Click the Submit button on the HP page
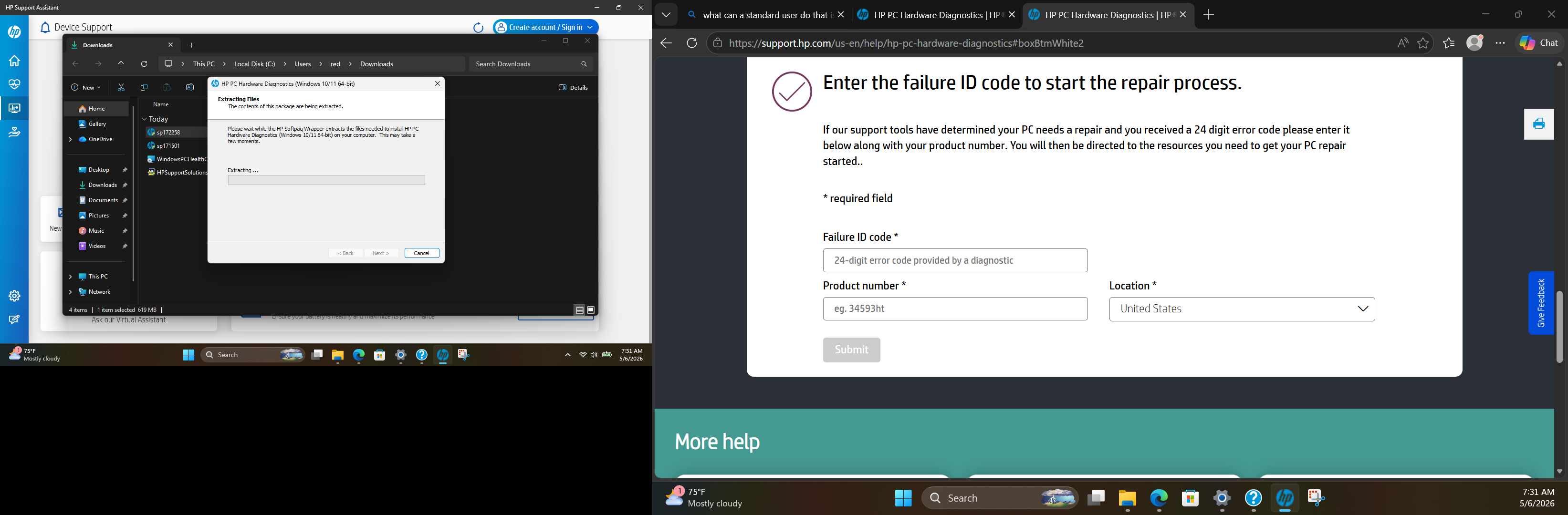The image size is (1568, 515). pos(852,350)
